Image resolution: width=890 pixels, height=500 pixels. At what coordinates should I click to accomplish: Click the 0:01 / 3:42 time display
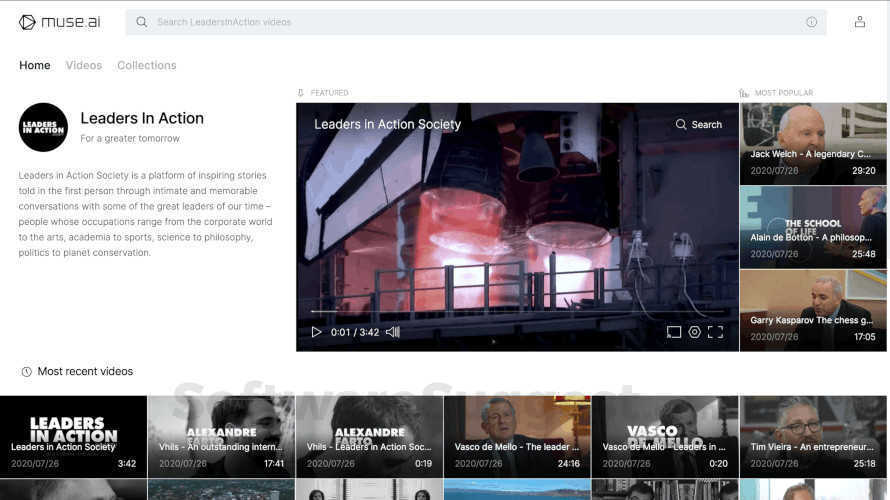tap(355, 332)
